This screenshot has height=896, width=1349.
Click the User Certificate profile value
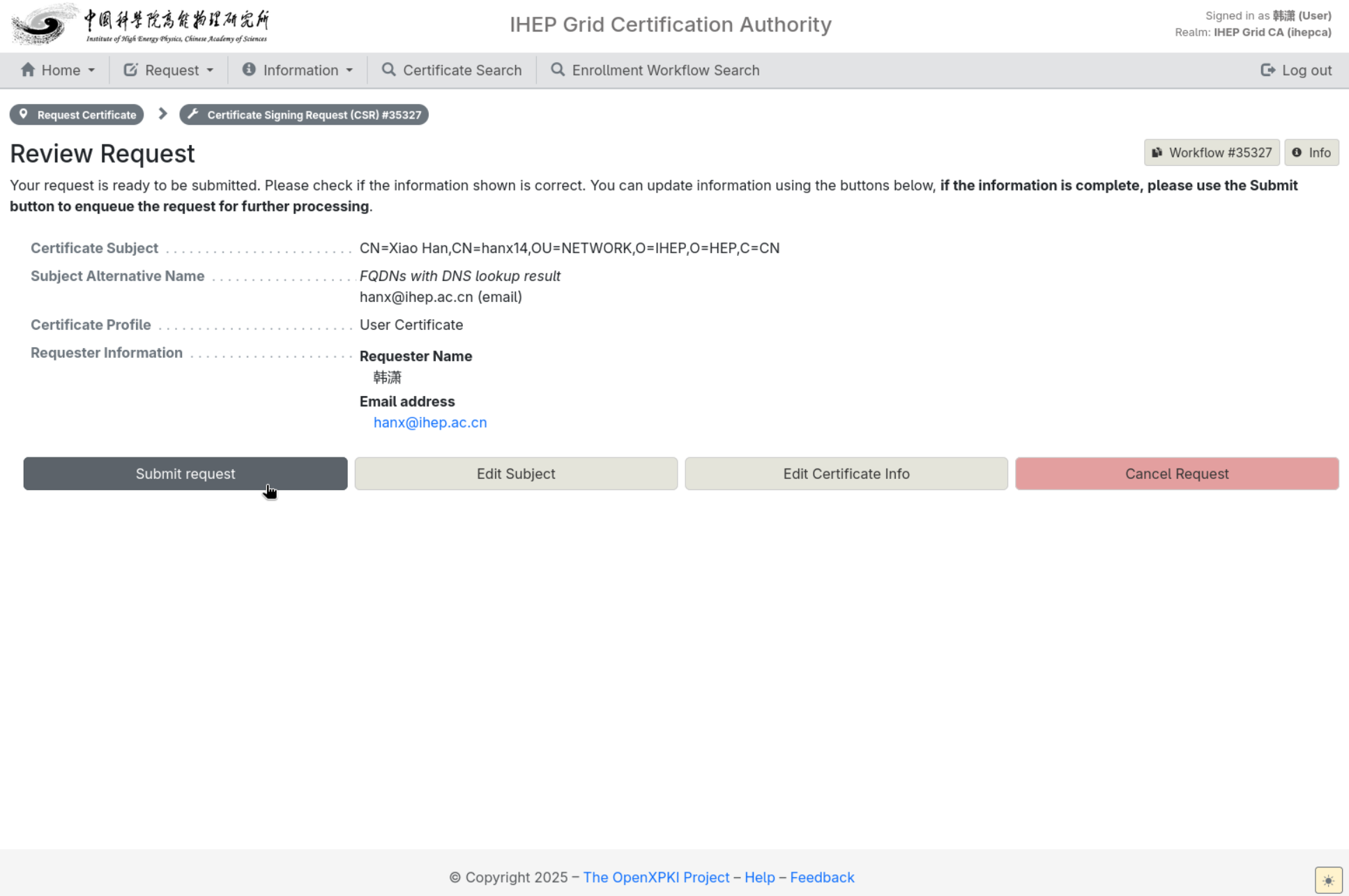click(411, 325)
